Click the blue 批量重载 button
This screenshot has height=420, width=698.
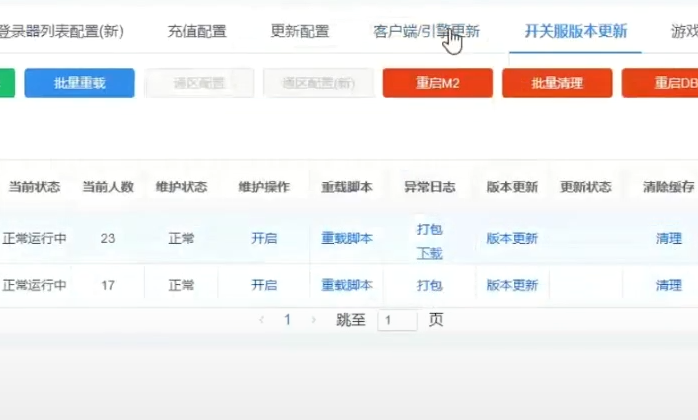pyautogui.click(x=79, y=83)
